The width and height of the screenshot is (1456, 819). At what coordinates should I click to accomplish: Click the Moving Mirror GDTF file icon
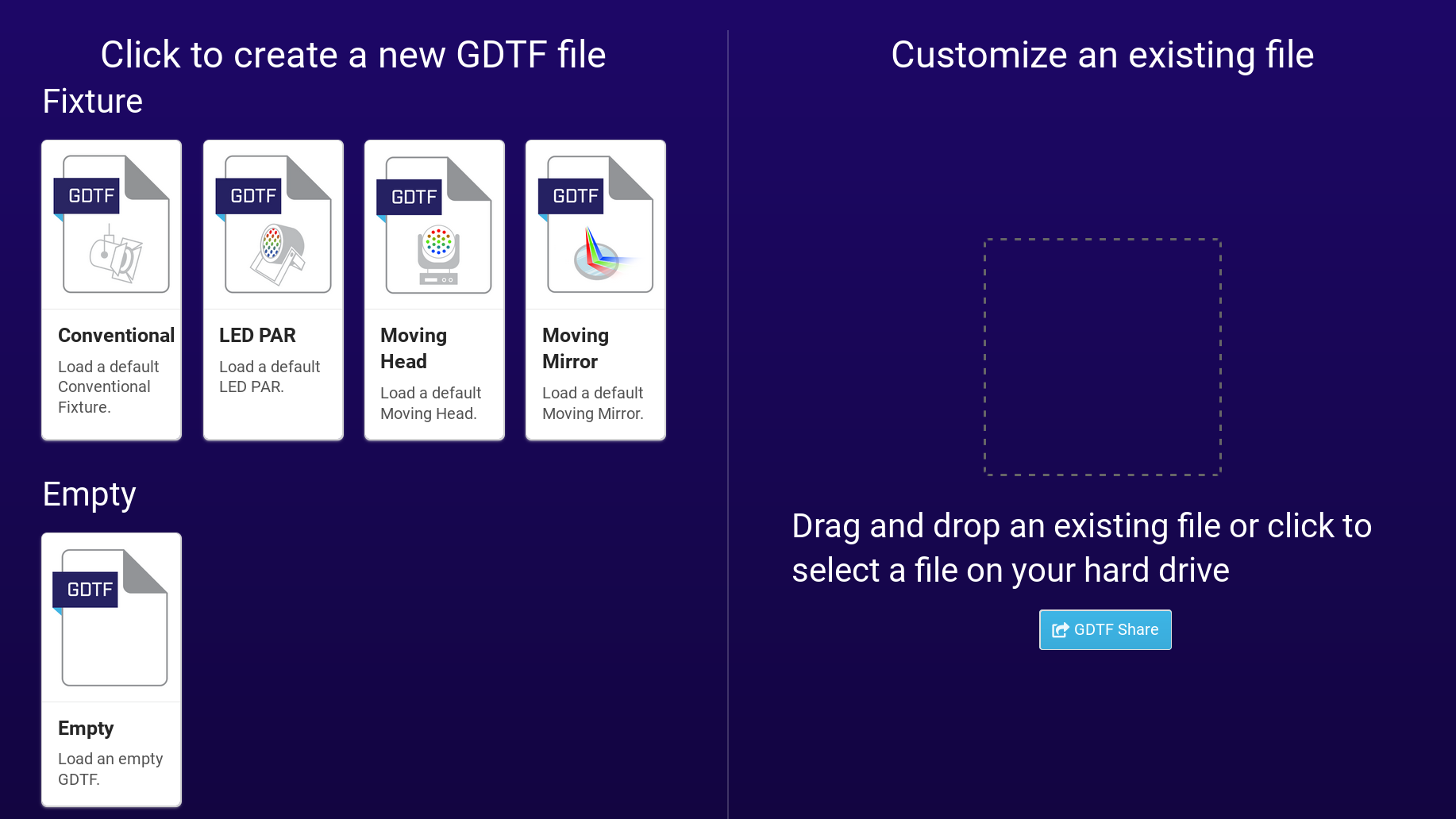(x=595, y=225)
